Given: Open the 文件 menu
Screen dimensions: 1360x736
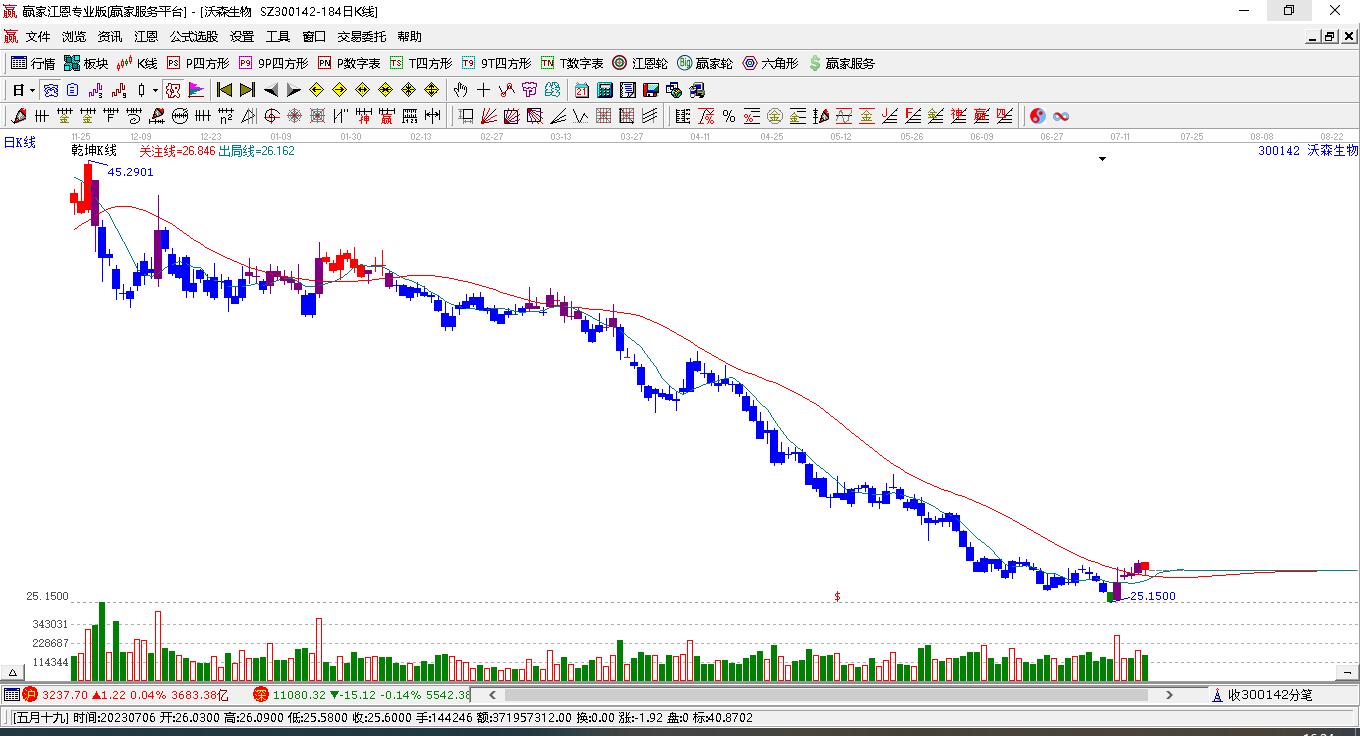Looking at the screenshot, I should click(x=38, y=37).
